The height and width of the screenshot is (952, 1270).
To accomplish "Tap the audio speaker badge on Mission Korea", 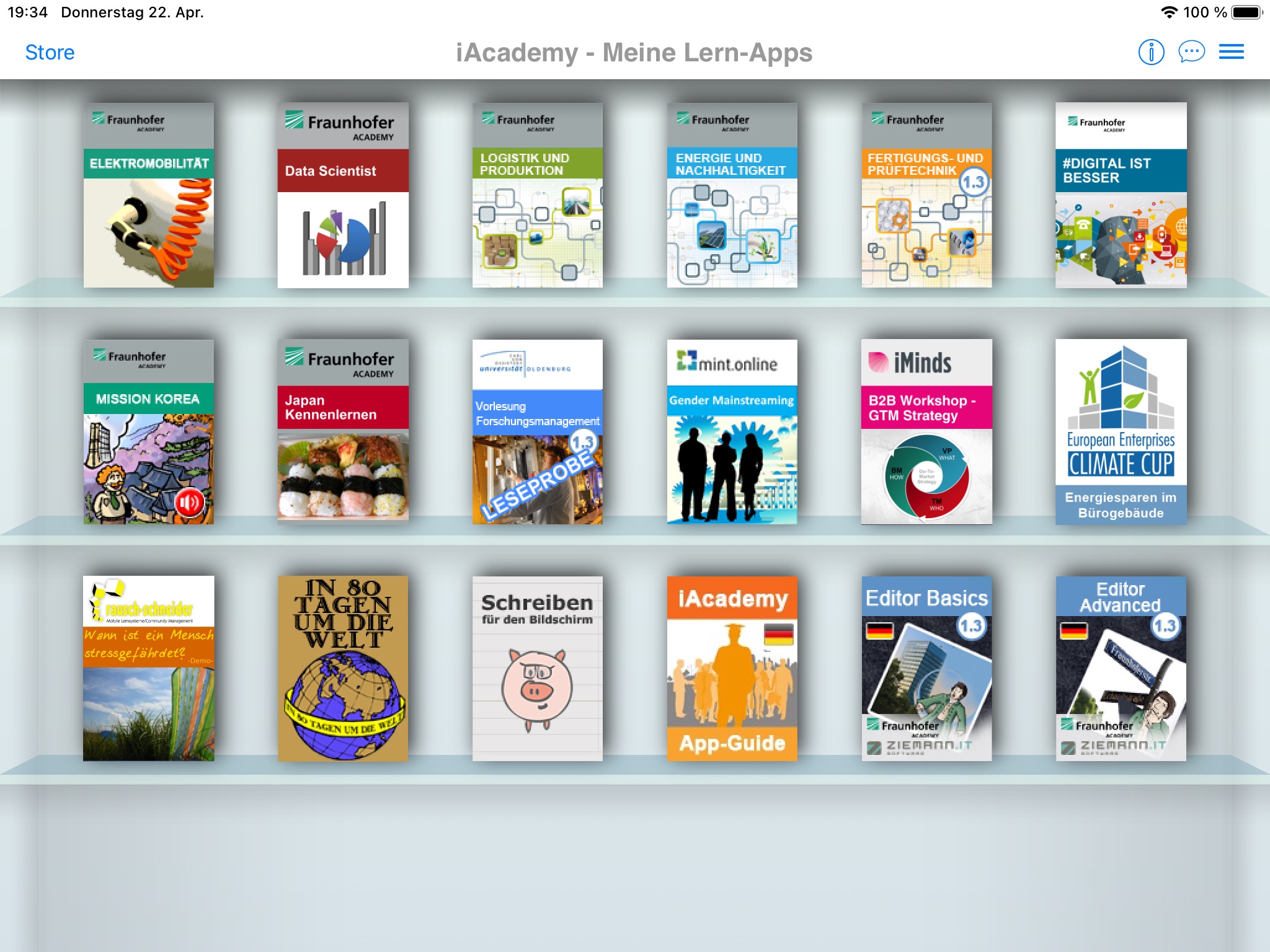I will tap(189, 502).
